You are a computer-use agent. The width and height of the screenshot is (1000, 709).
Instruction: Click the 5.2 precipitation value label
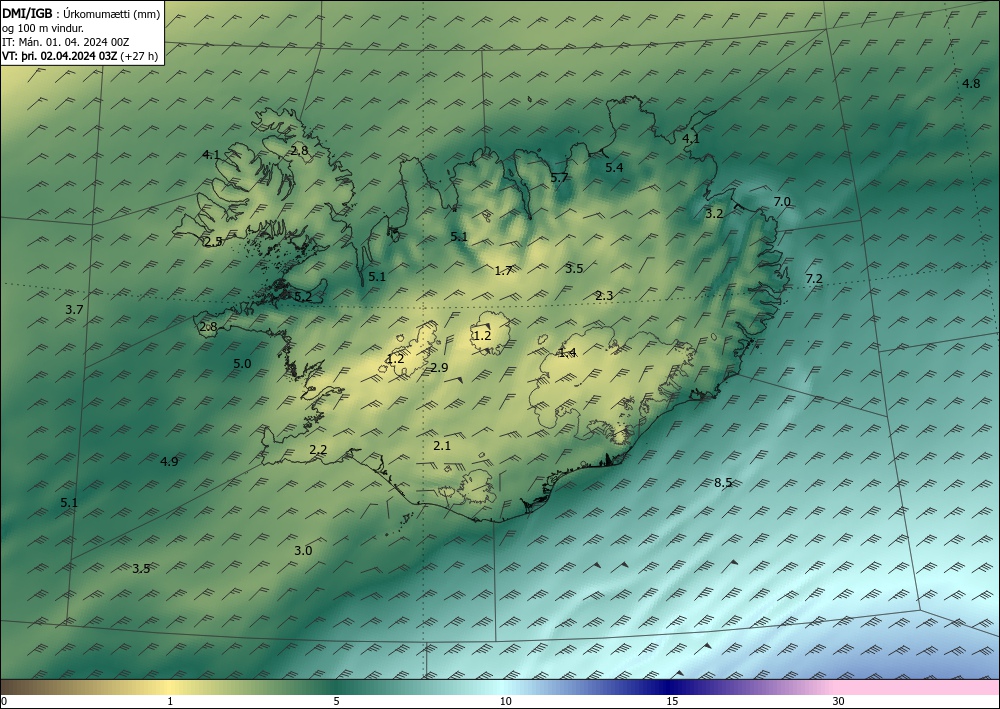click(x=304, y=296)
